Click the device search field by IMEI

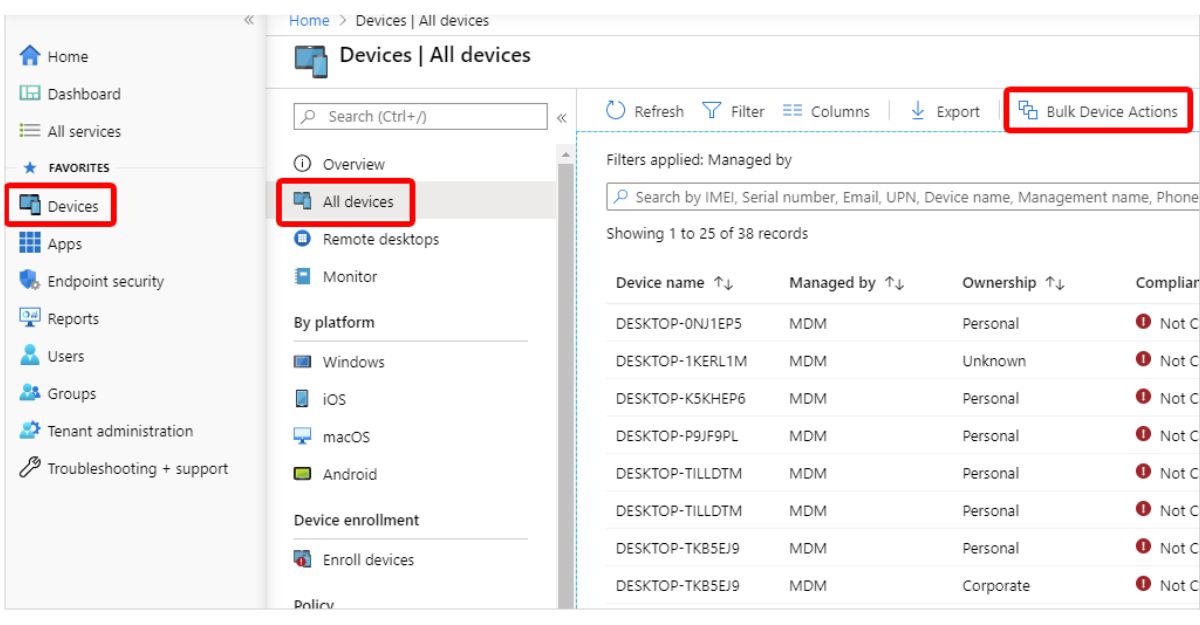click(903, 198)
